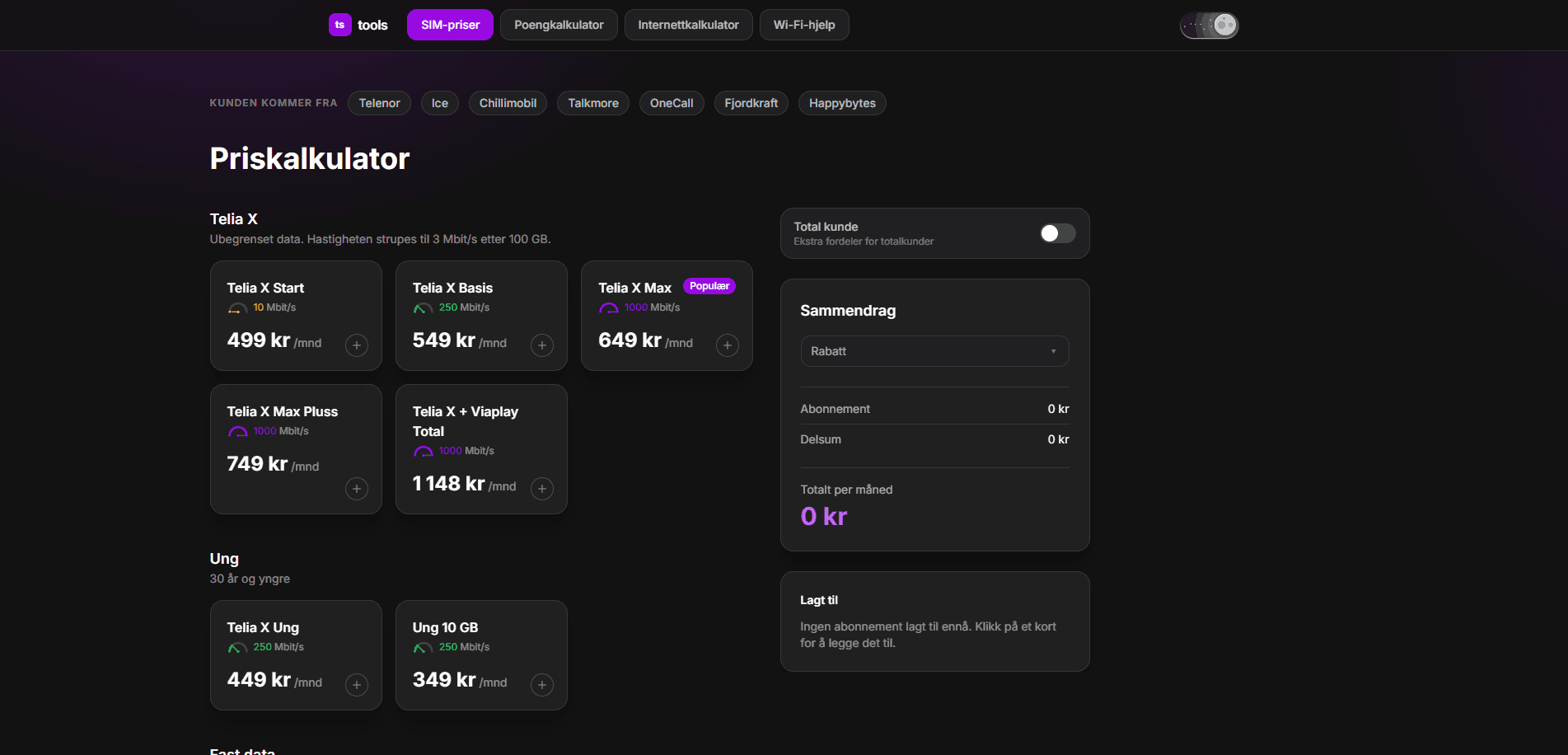Add Telia X Start plan with plus icon
This screenshot has width=1568, height=755.
point(357,345)
